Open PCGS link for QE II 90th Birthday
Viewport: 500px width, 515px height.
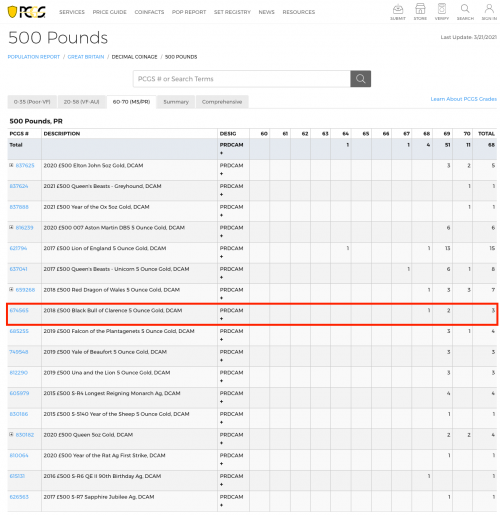[17, 476]
